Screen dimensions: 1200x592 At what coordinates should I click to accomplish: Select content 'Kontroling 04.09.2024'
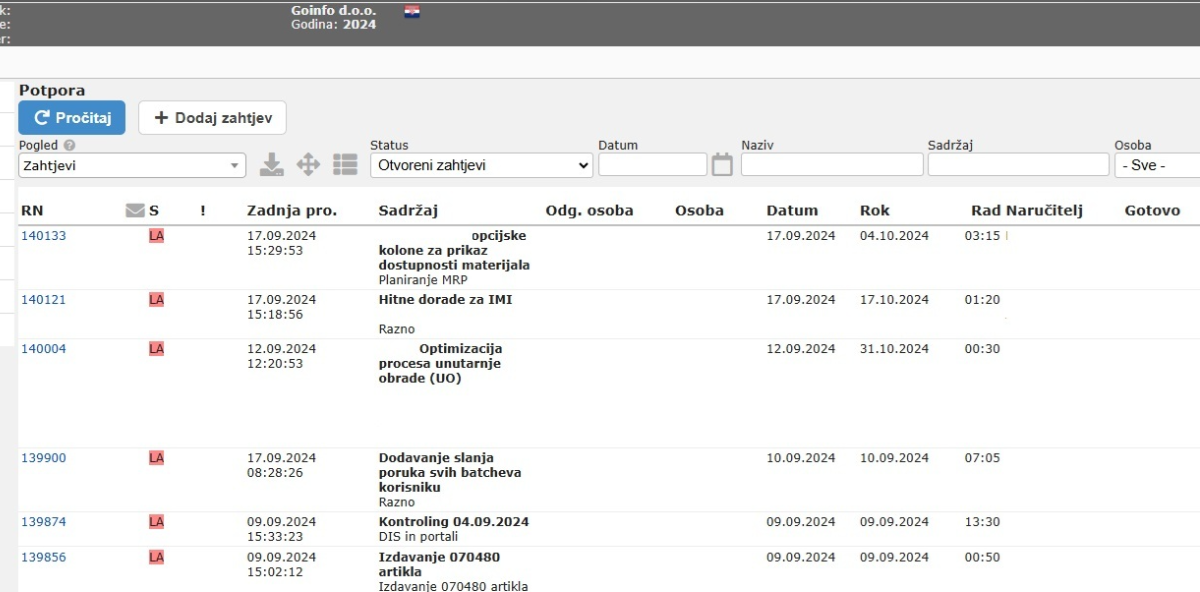tap(454, 522)
